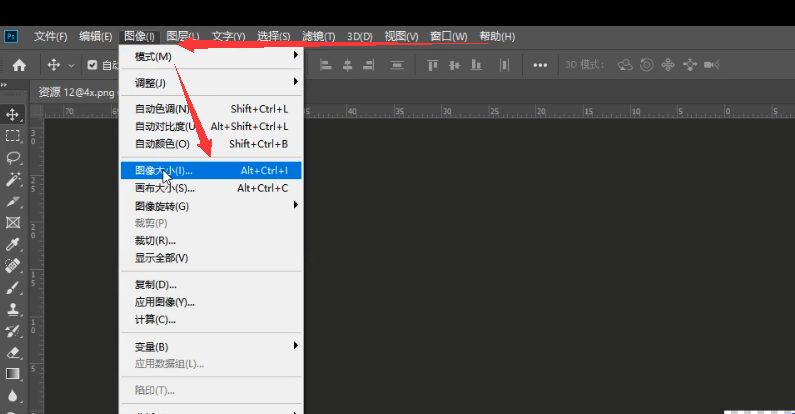Select the Eyedropper tool
The height and width of the screenshot is (414, 795).
13,245
